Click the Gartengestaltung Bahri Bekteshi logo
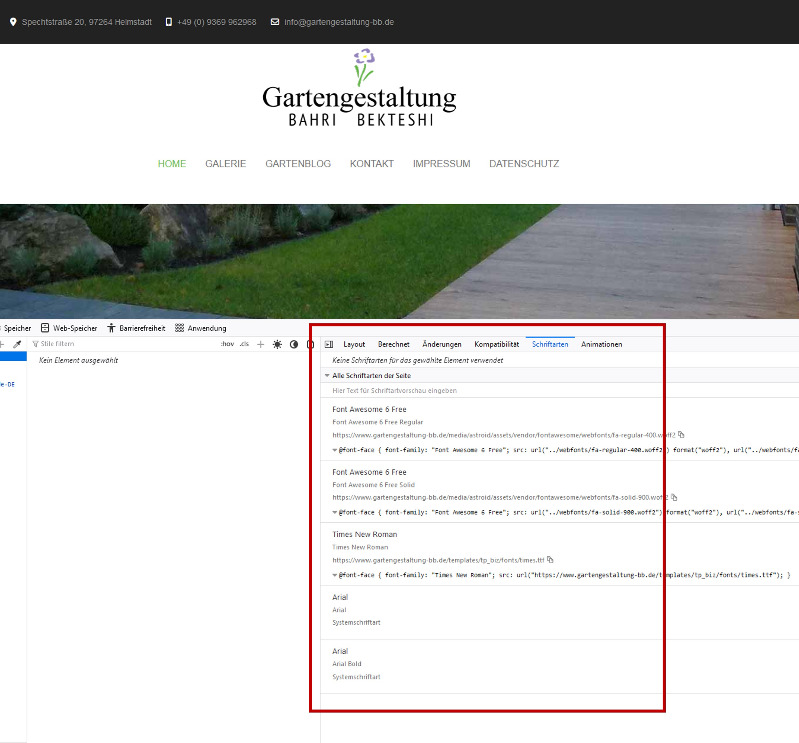Viewport: 799px width, 743px height. [x=360, y=88]
